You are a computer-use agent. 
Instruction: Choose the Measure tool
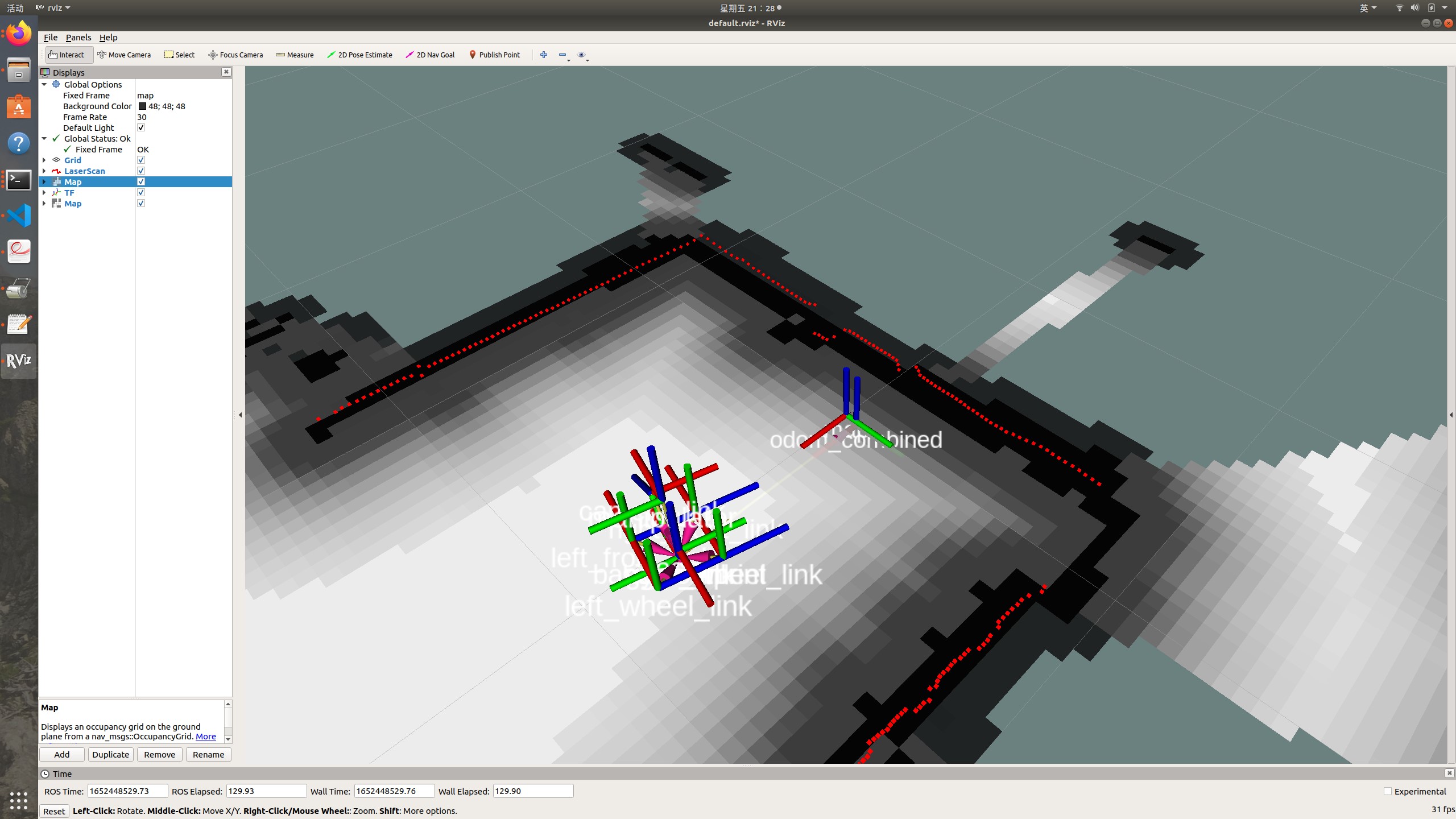coord(295,55)
